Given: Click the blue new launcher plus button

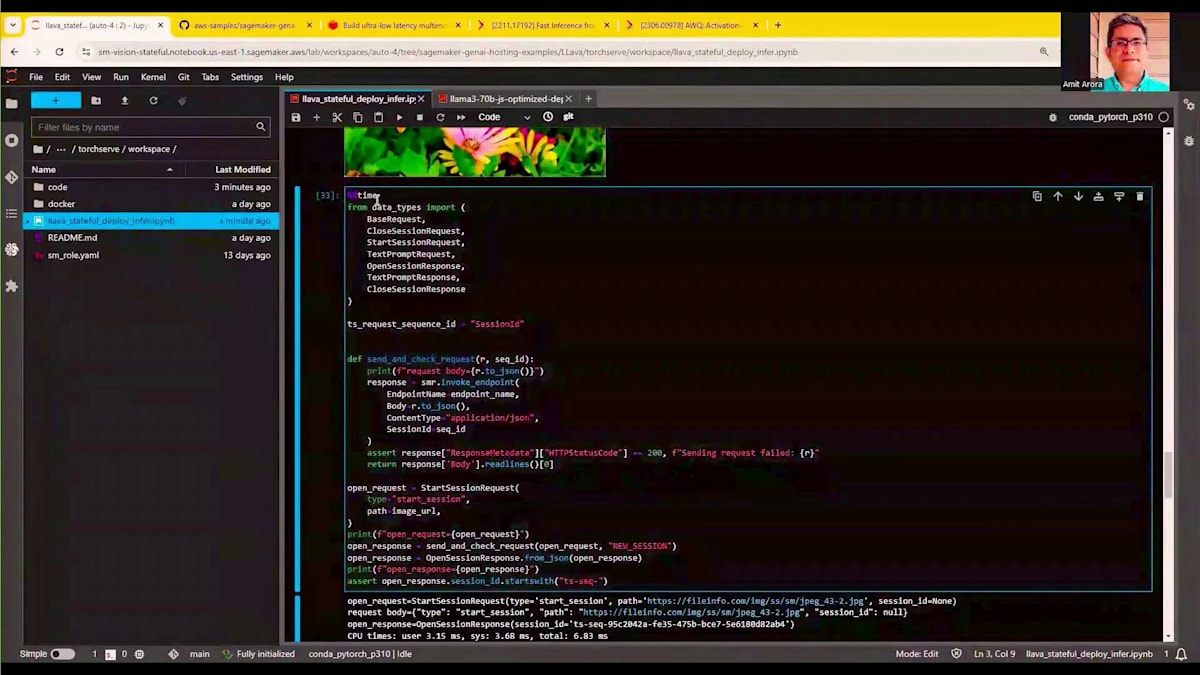Looking at the screenshot, I should point(55,100).
